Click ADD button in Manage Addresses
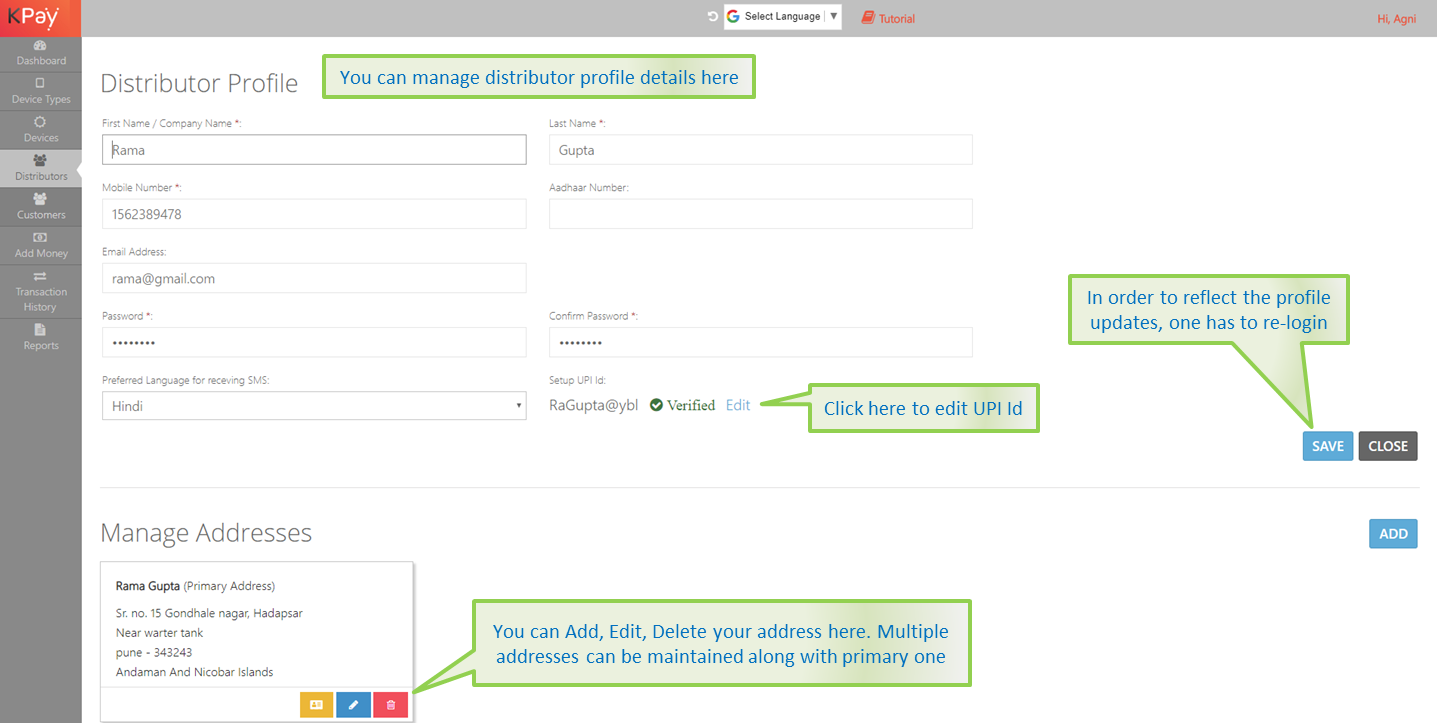 coord(1392,534)
